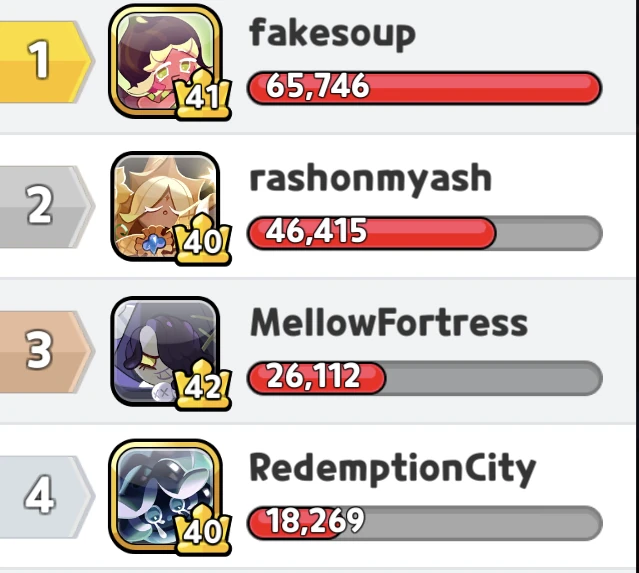Tap the level 41 crown badge

point(203,95)
